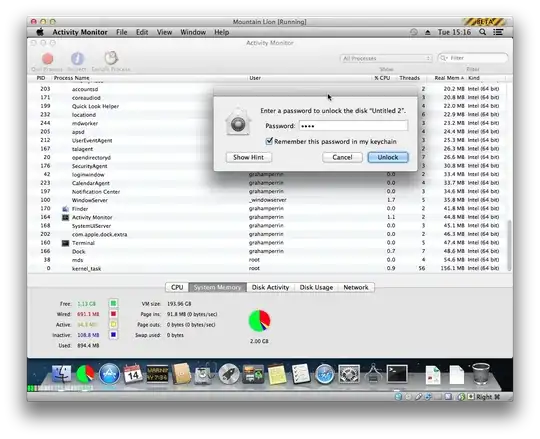540x439 pixels.
Task: Open Contacts address book in Dock
Action: (x=181, y=374)
